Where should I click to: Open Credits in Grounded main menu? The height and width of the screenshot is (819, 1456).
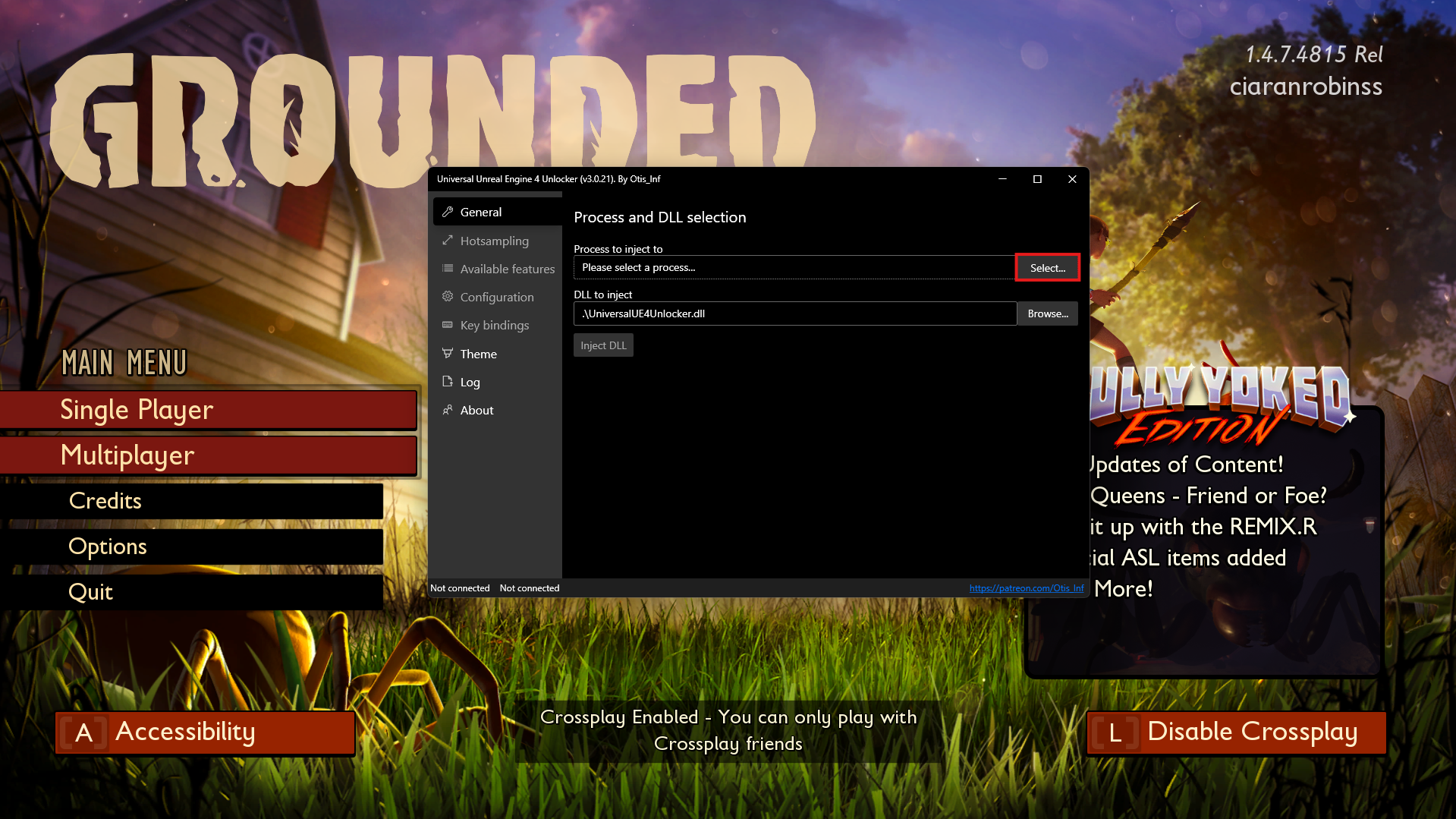pos(191,501)
